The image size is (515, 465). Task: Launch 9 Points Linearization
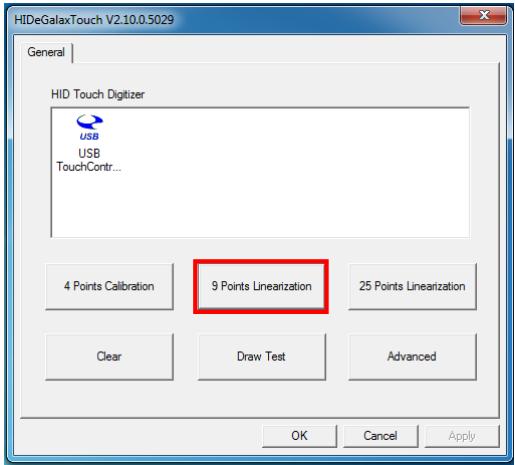tap(261, 286)
